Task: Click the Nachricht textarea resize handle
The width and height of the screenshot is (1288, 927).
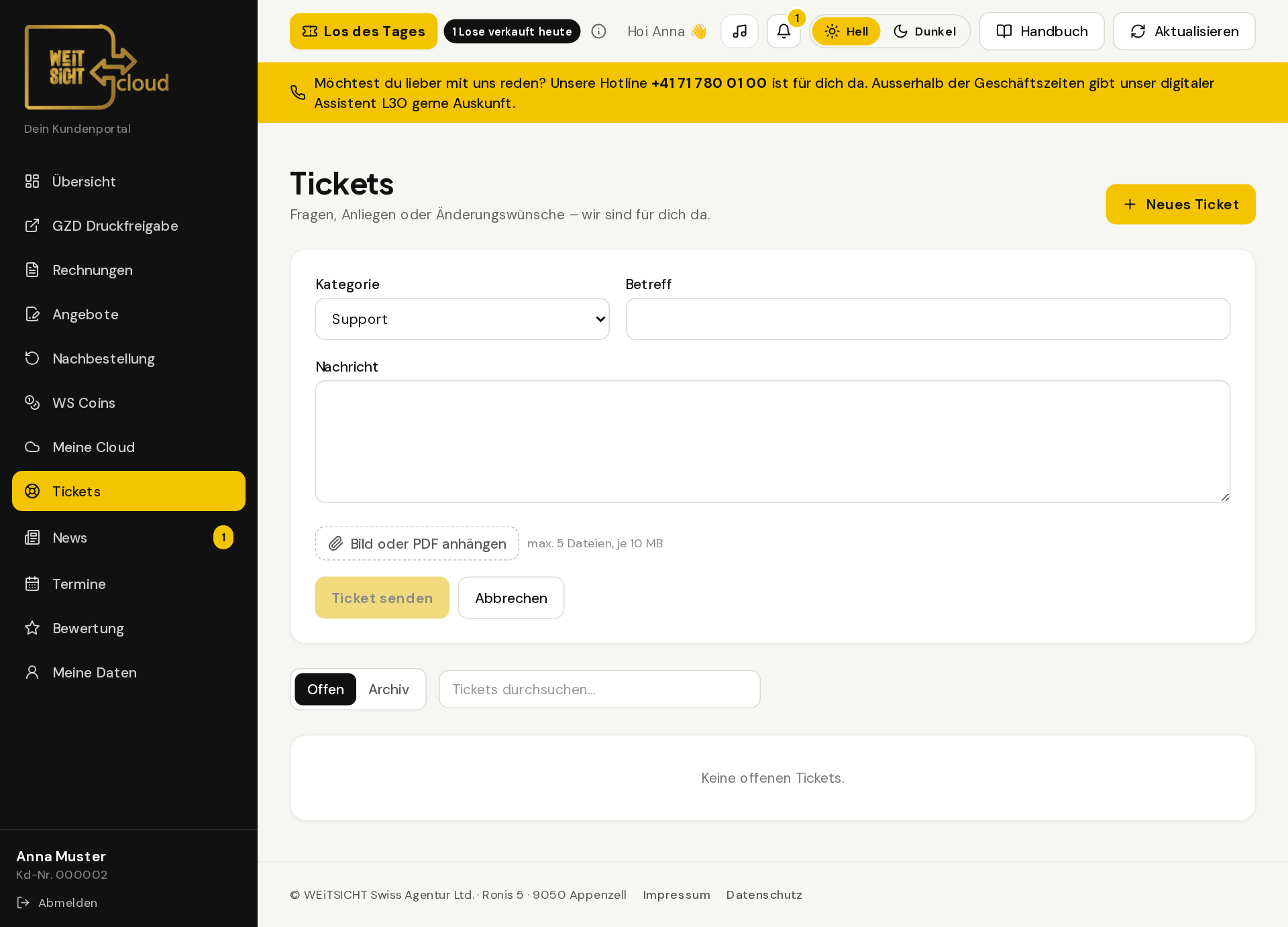Action: tap(1225, 497)
